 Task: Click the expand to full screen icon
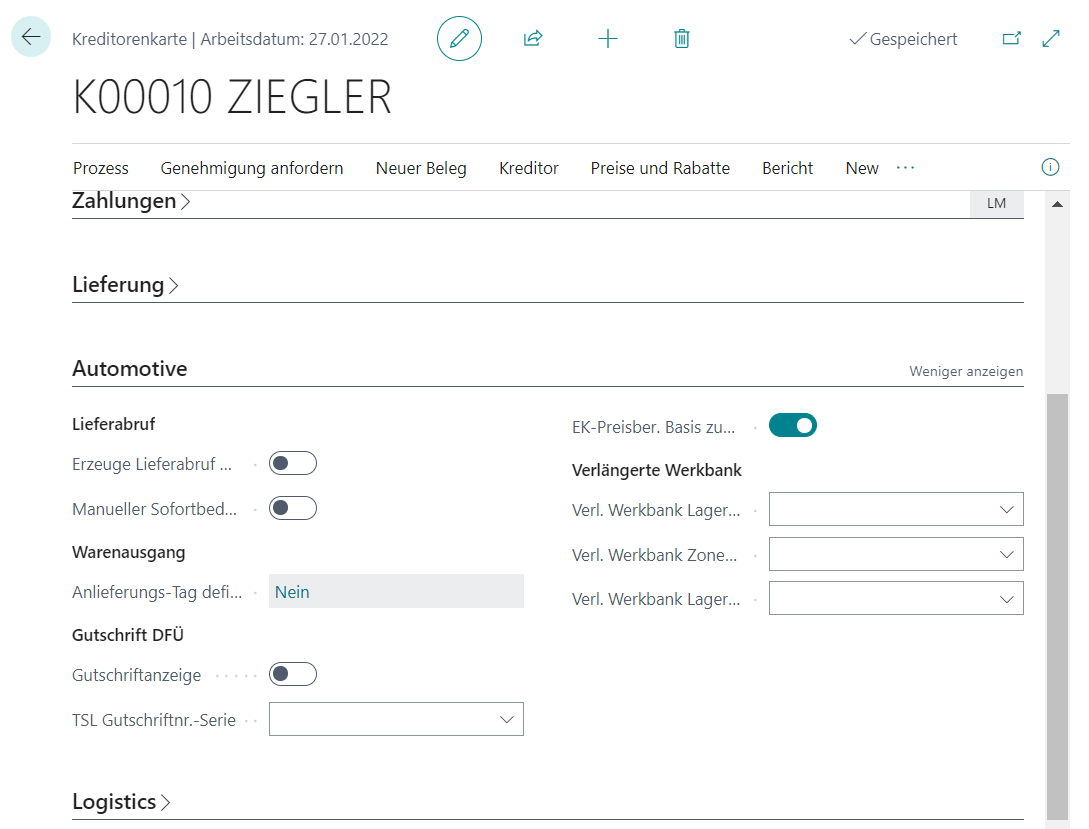pos(1051,39)
